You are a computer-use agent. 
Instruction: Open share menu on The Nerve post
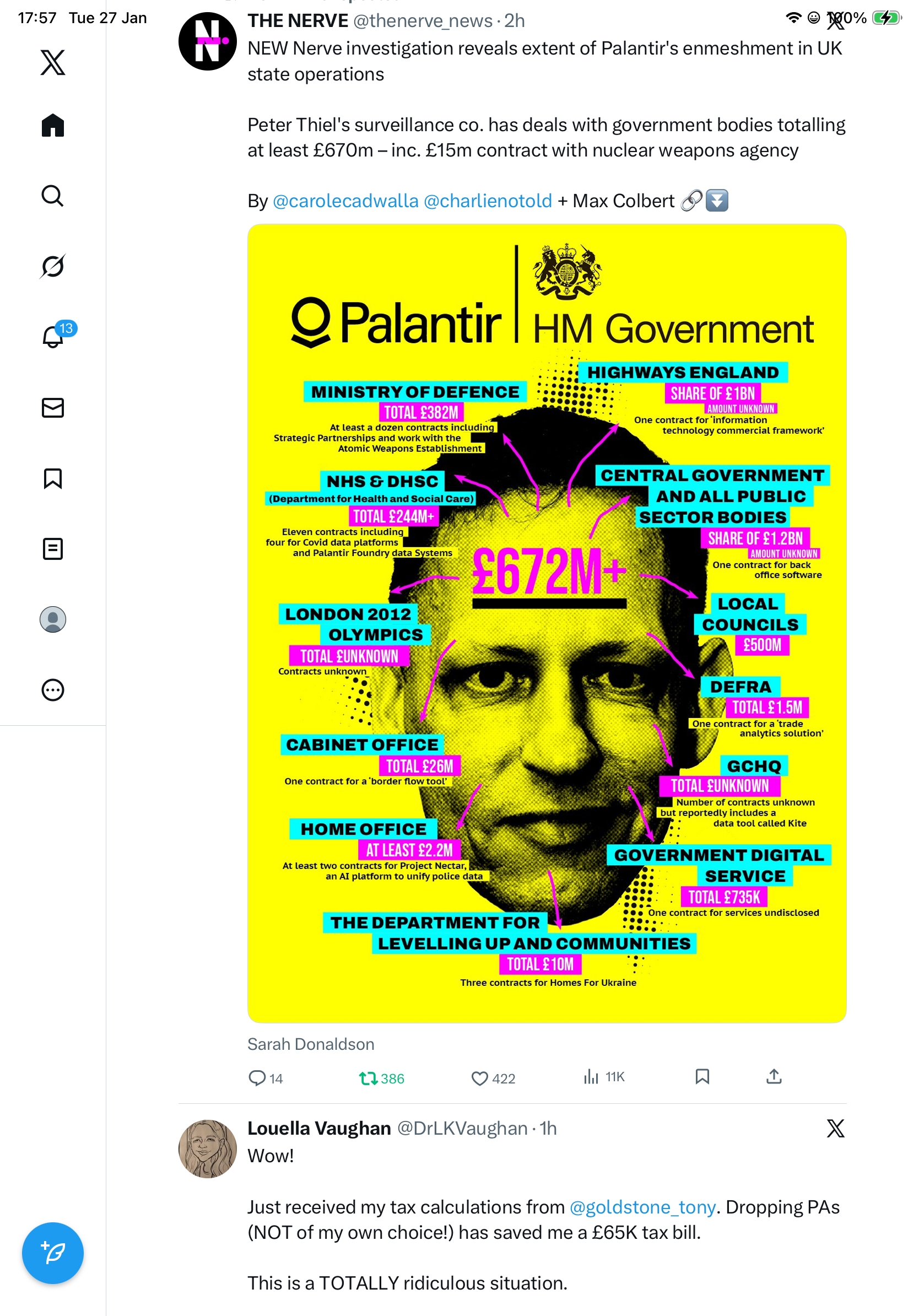point(774,1076)
